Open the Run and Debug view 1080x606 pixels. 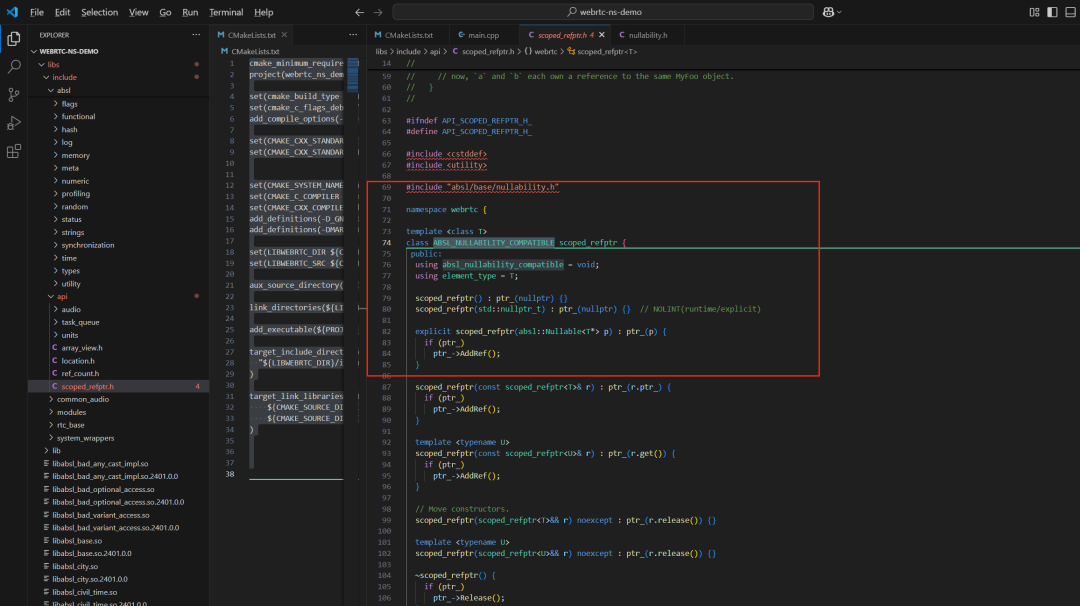(14, 123)
